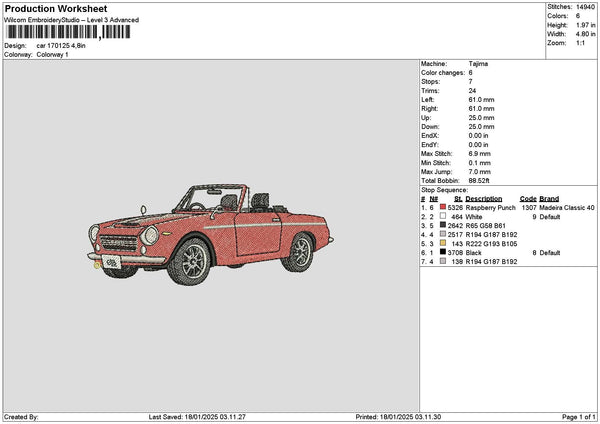Click the Stitches count value 14940

(583, 6)
